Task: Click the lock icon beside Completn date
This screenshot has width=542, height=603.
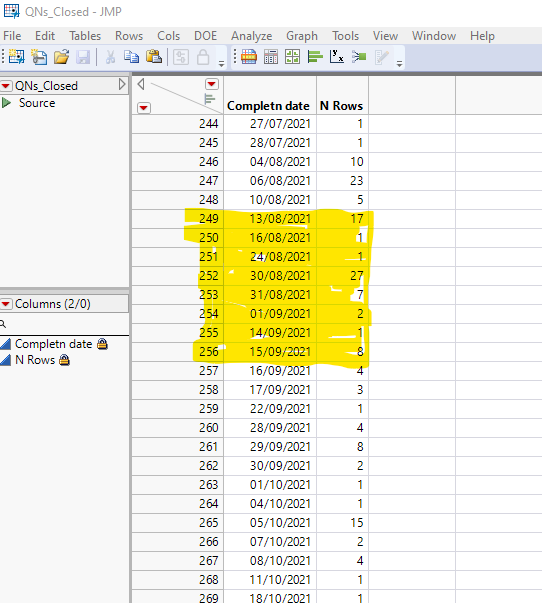Action: 102,343
